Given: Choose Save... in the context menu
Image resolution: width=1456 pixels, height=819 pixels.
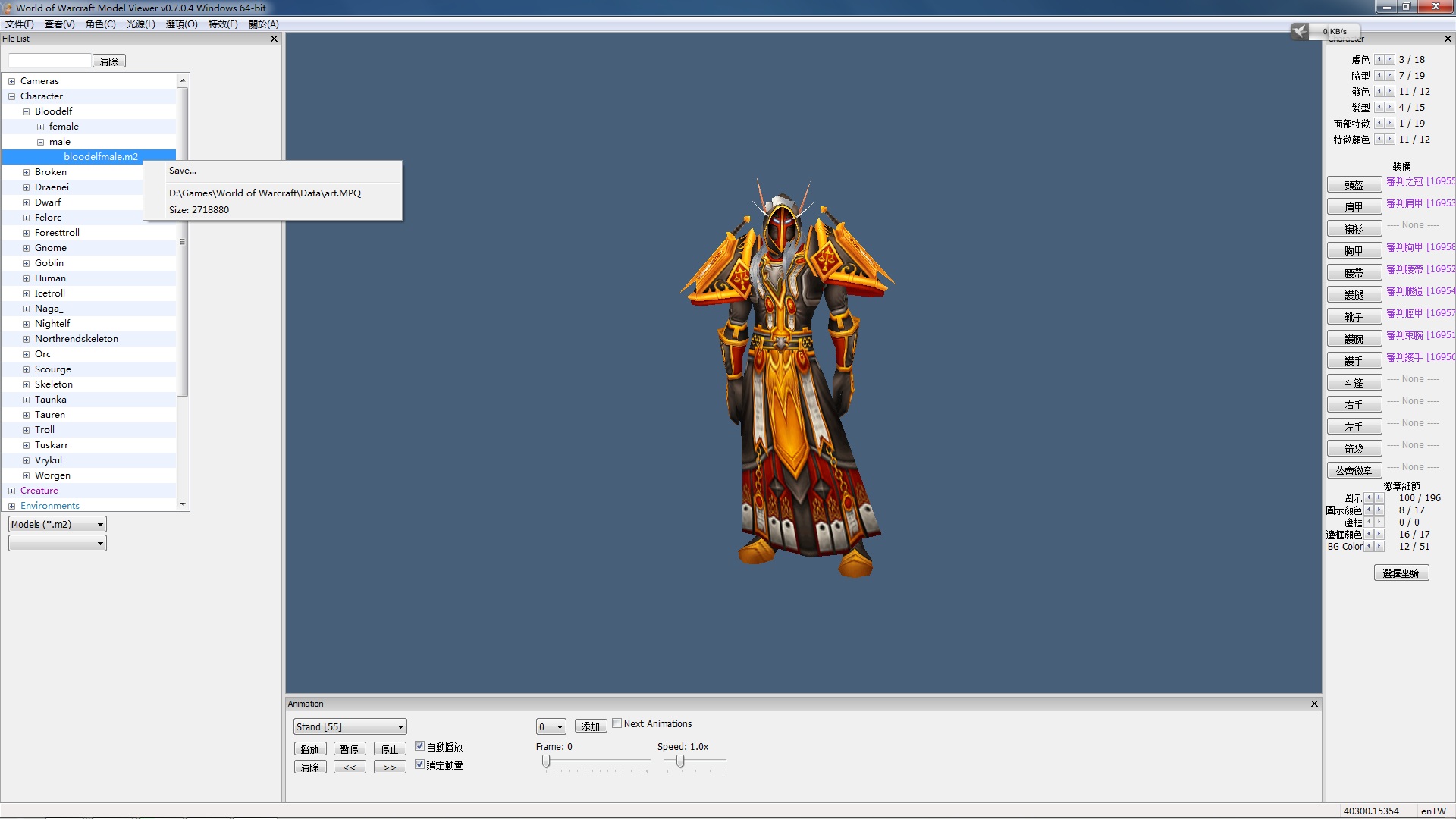Looking at the screenshot, I should point(273,171).
